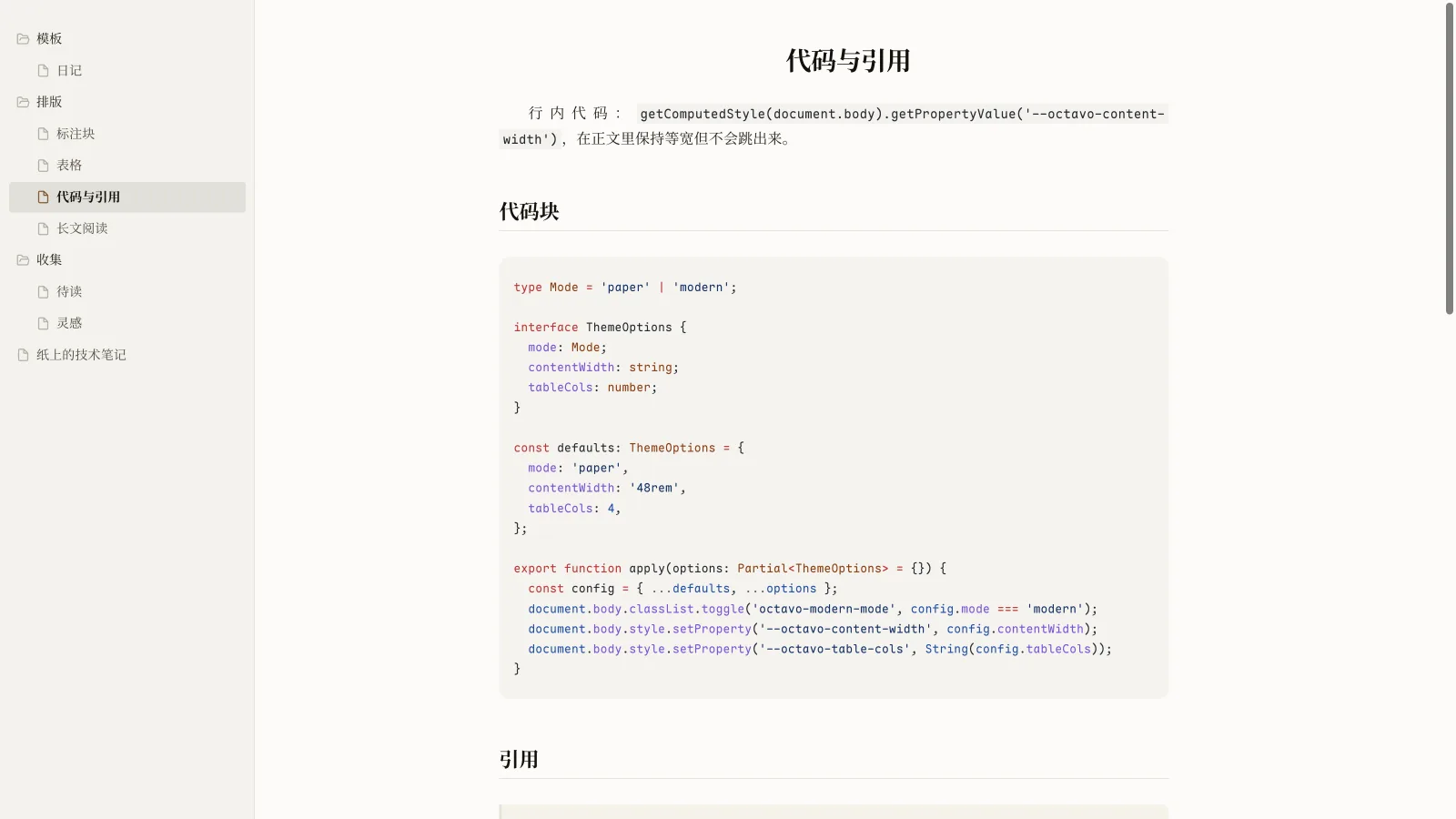Click the 收集 folder icon
1456x819 pixels.
23,260
